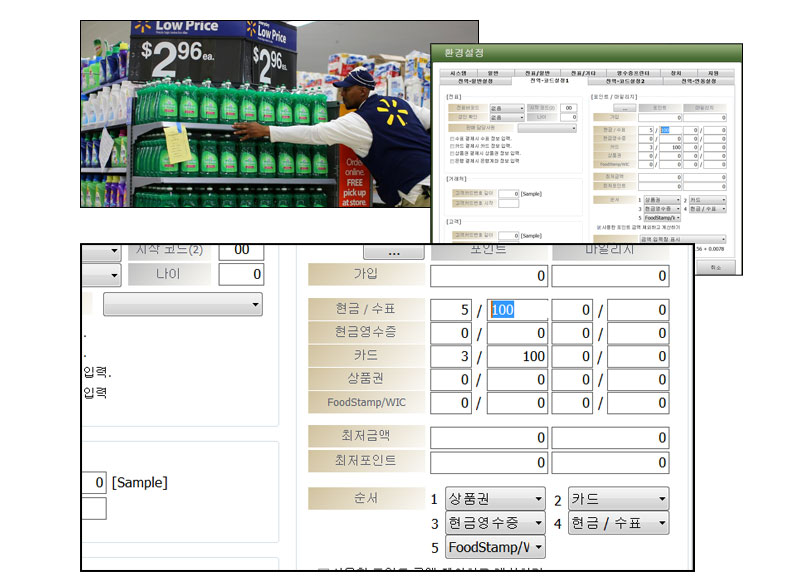Click the FoodStamp/WIC label in the enlarged view

click(366, 402)
